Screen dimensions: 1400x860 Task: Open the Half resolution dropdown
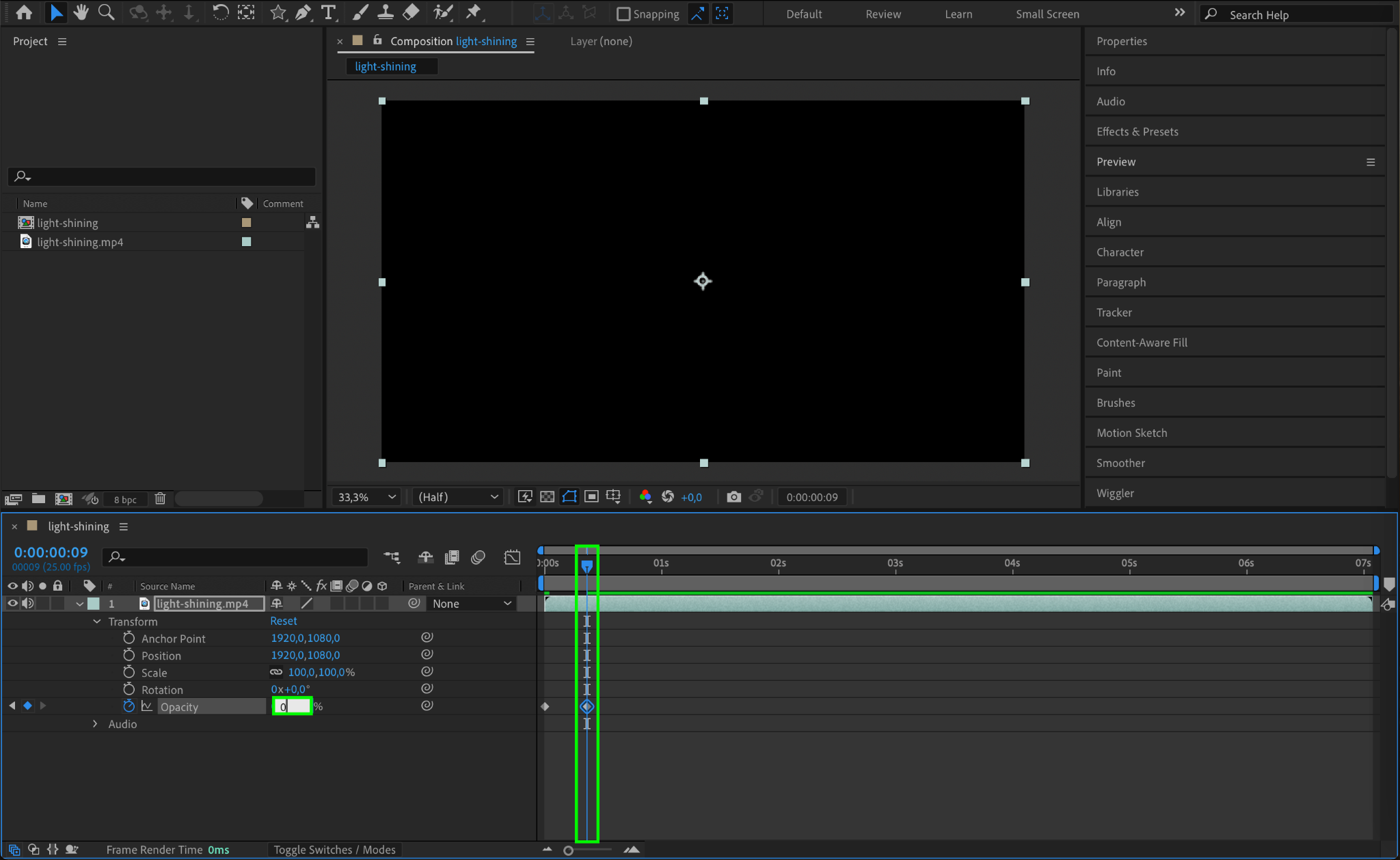pos(457,497)
